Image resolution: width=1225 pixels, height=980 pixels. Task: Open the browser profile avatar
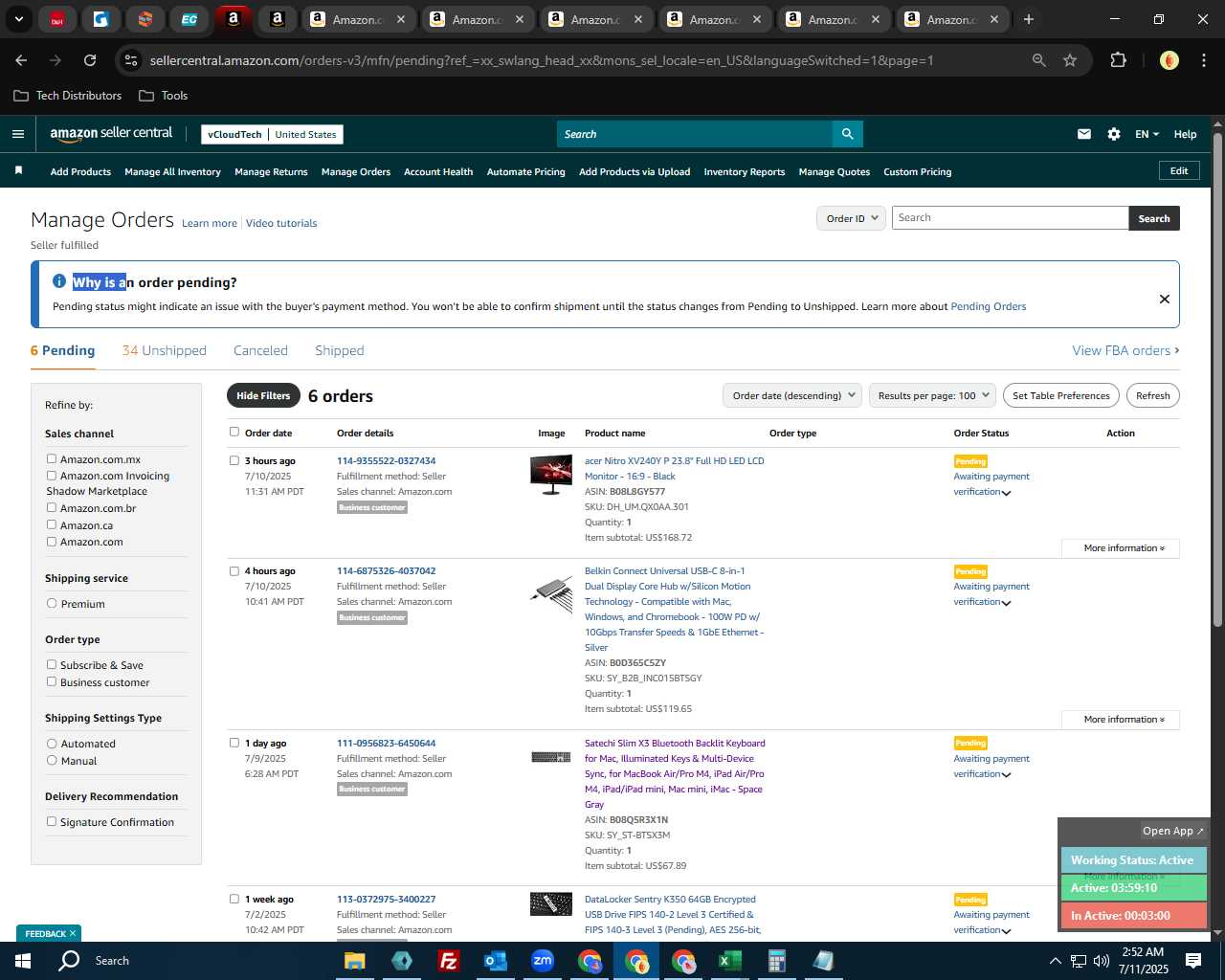pos(1169,60)
